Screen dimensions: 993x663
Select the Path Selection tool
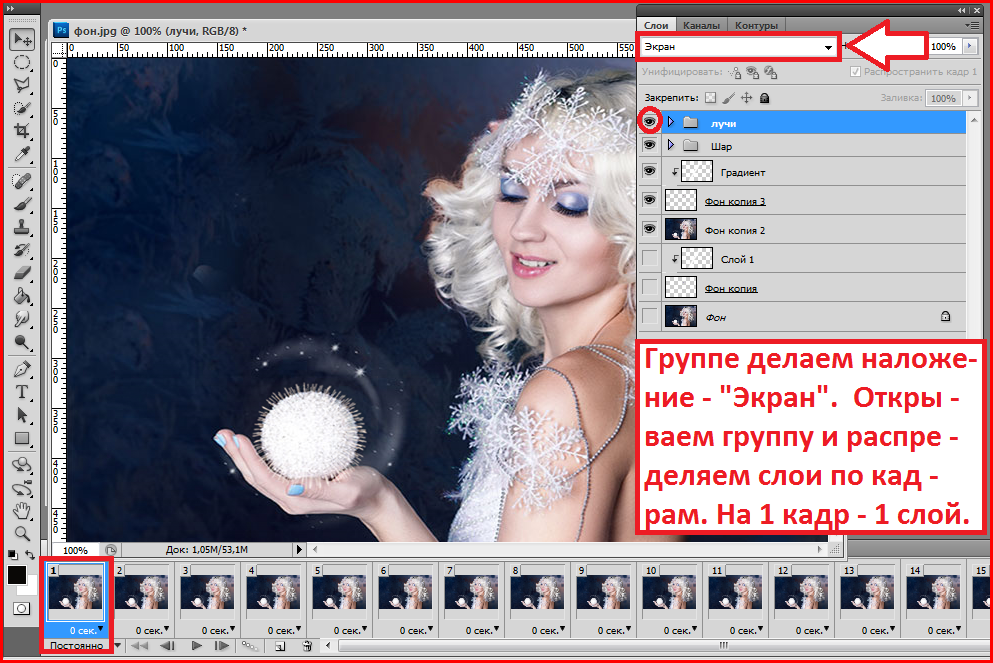click(x=22, y=415)
